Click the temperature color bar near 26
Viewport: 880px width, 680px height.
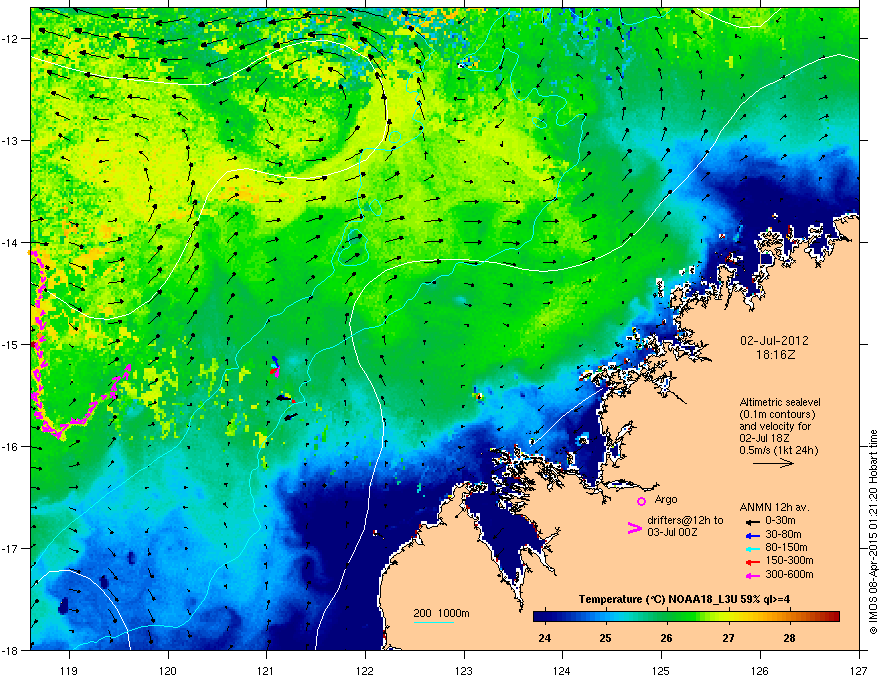pyautogui.click(x=667, y=617)
